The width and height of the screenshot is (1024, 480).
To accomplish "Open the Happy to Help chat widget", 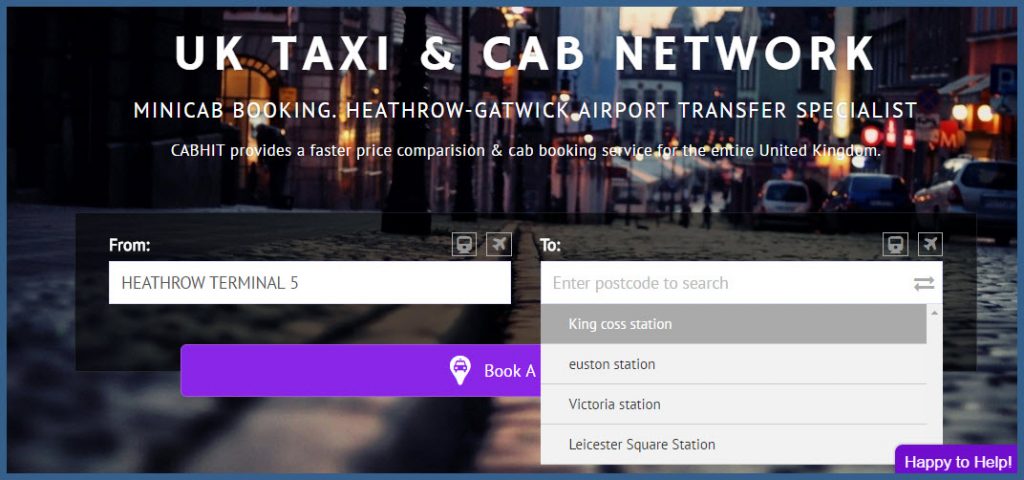I will (957, 462).
